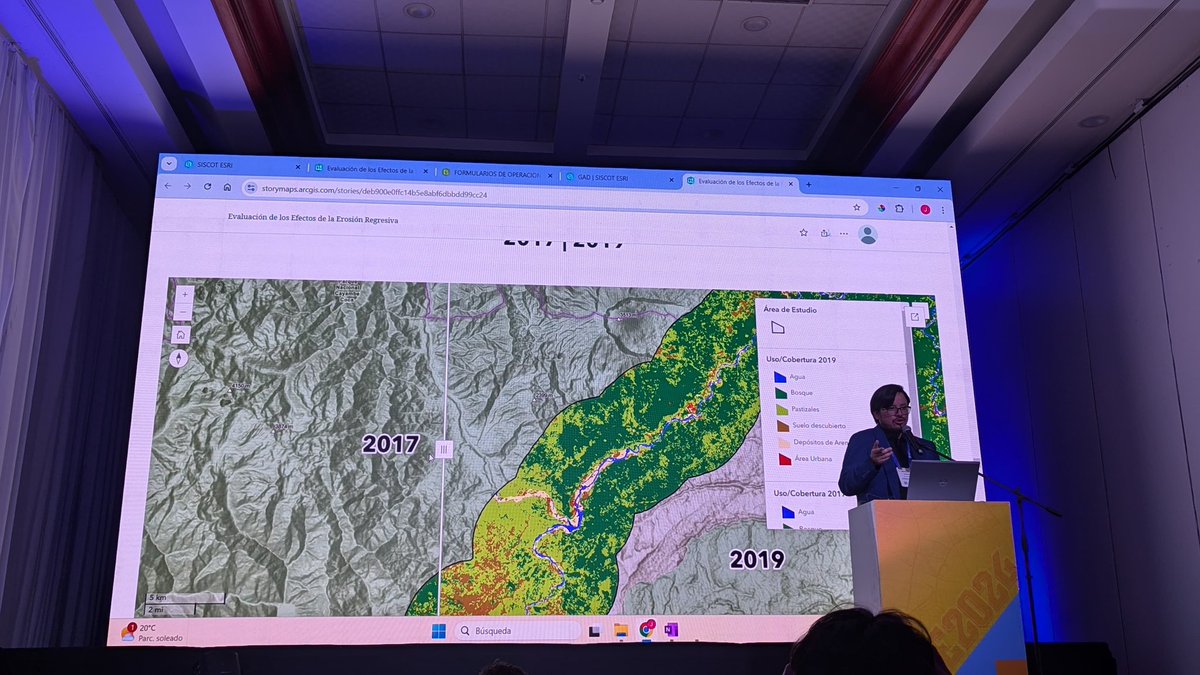This screenshot has width=1200, height=675.
Task: Zoom in on the map with plus button
Action: point(184,295)
